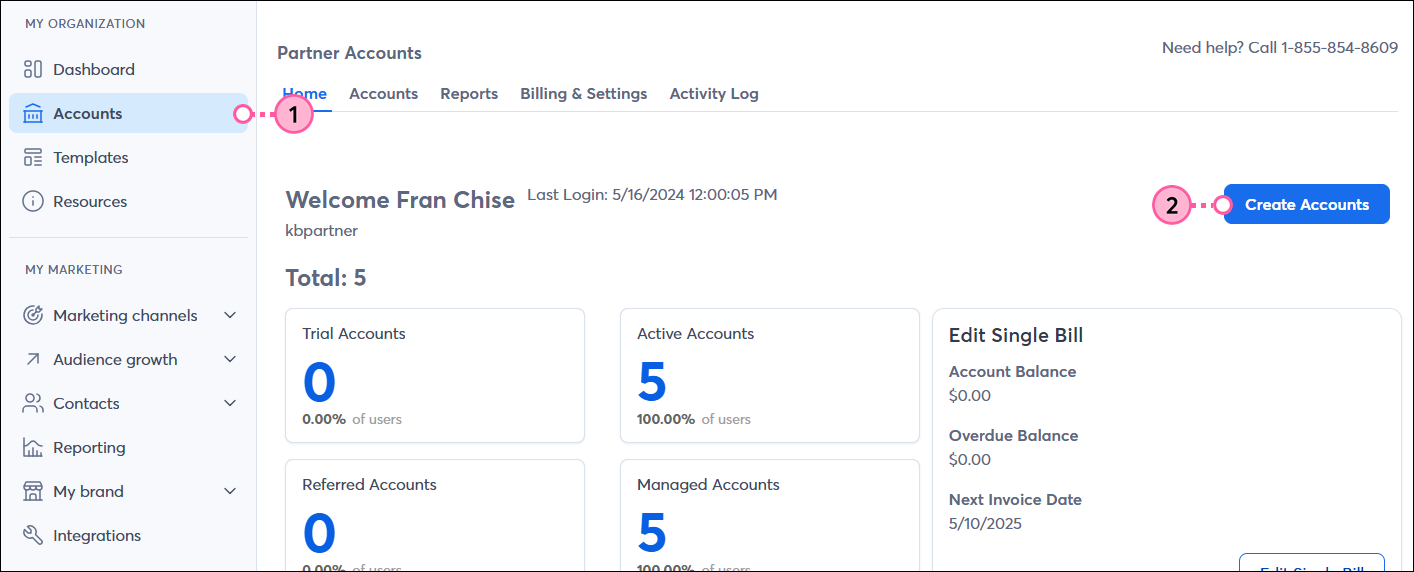This screenshot has width=1414, height=572.
Task: Expand the Audience growth chevron
Action: click(x=230, y=359)
